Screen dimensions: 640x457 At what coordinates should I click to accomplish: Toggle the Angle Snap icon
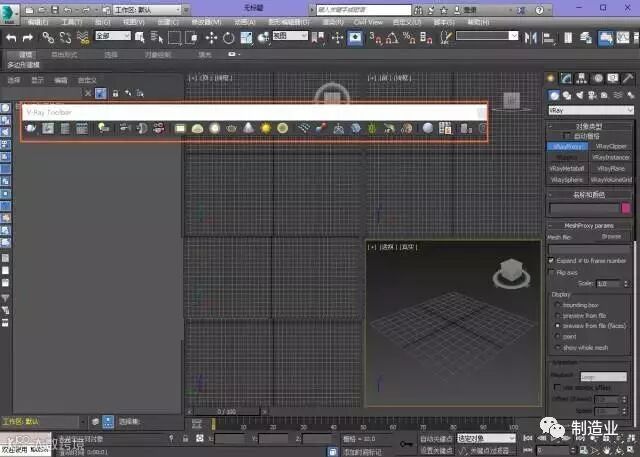(392, 38)
